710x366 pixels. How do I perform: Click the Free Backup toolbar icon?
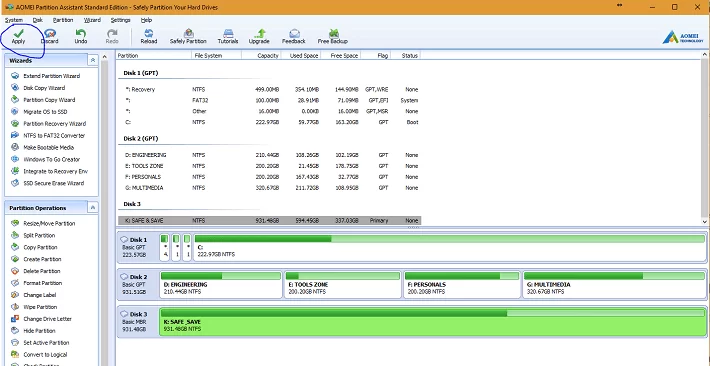(x=333, y=36)
